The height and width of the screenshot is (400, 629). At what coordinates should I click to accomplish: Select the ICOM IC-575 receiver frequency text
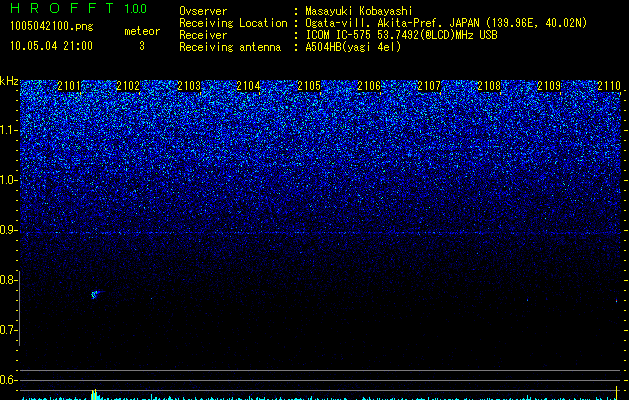[x=401, y=35]
